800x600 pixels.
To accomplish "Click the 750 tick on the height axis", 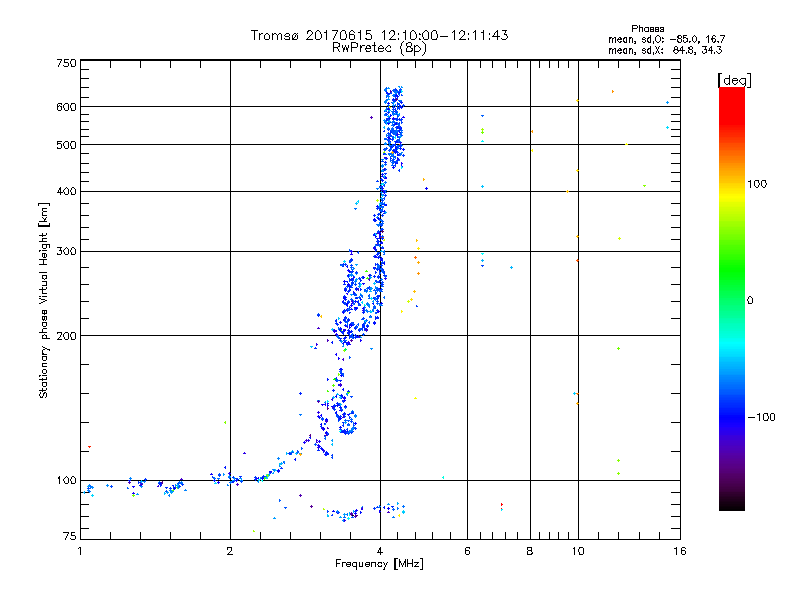I will click(66, 63).
